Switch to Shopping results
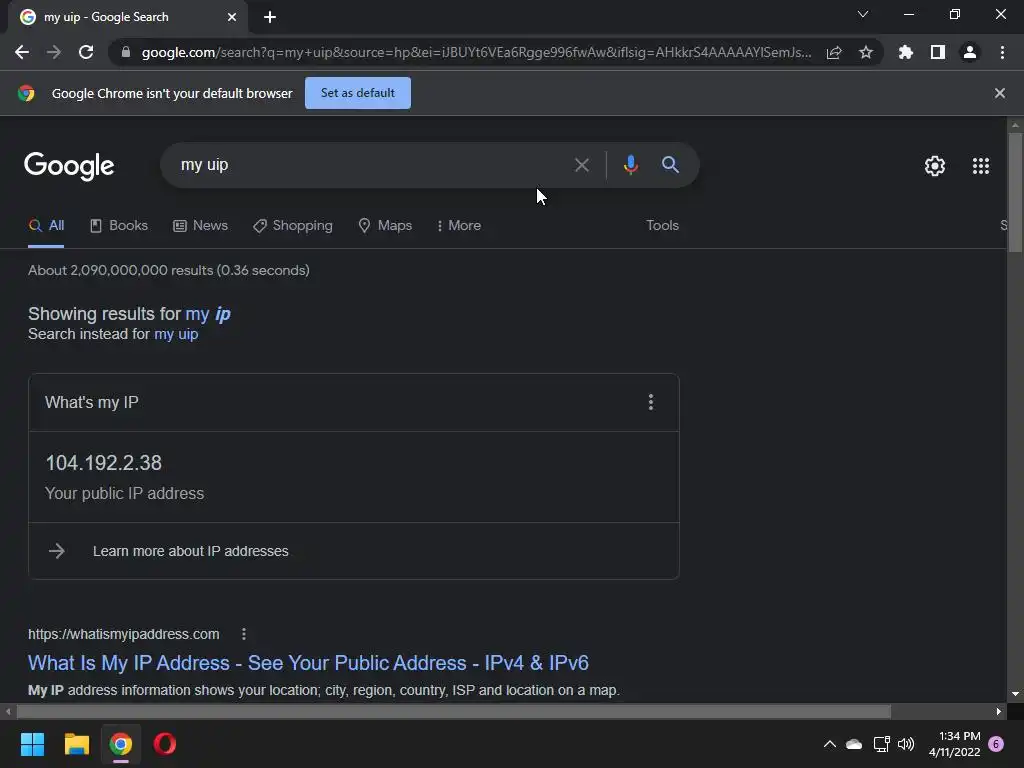 (293, 225)
